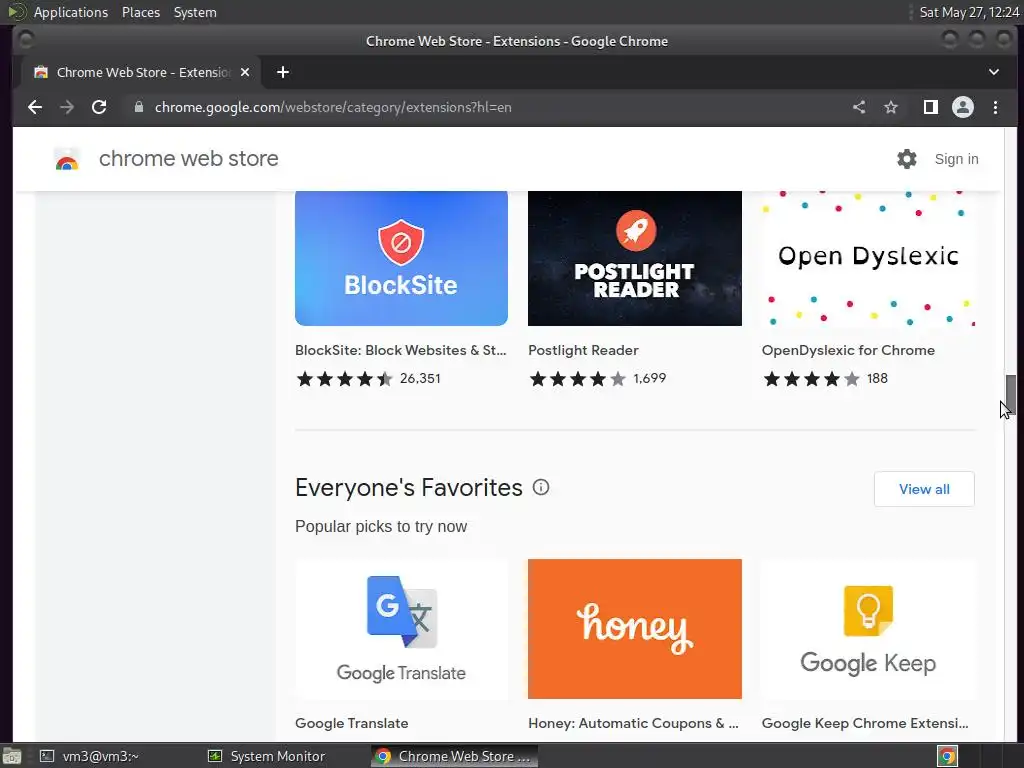Click Honey: Automatic Coupons title

pyautogui.click(x=633, y=723)
